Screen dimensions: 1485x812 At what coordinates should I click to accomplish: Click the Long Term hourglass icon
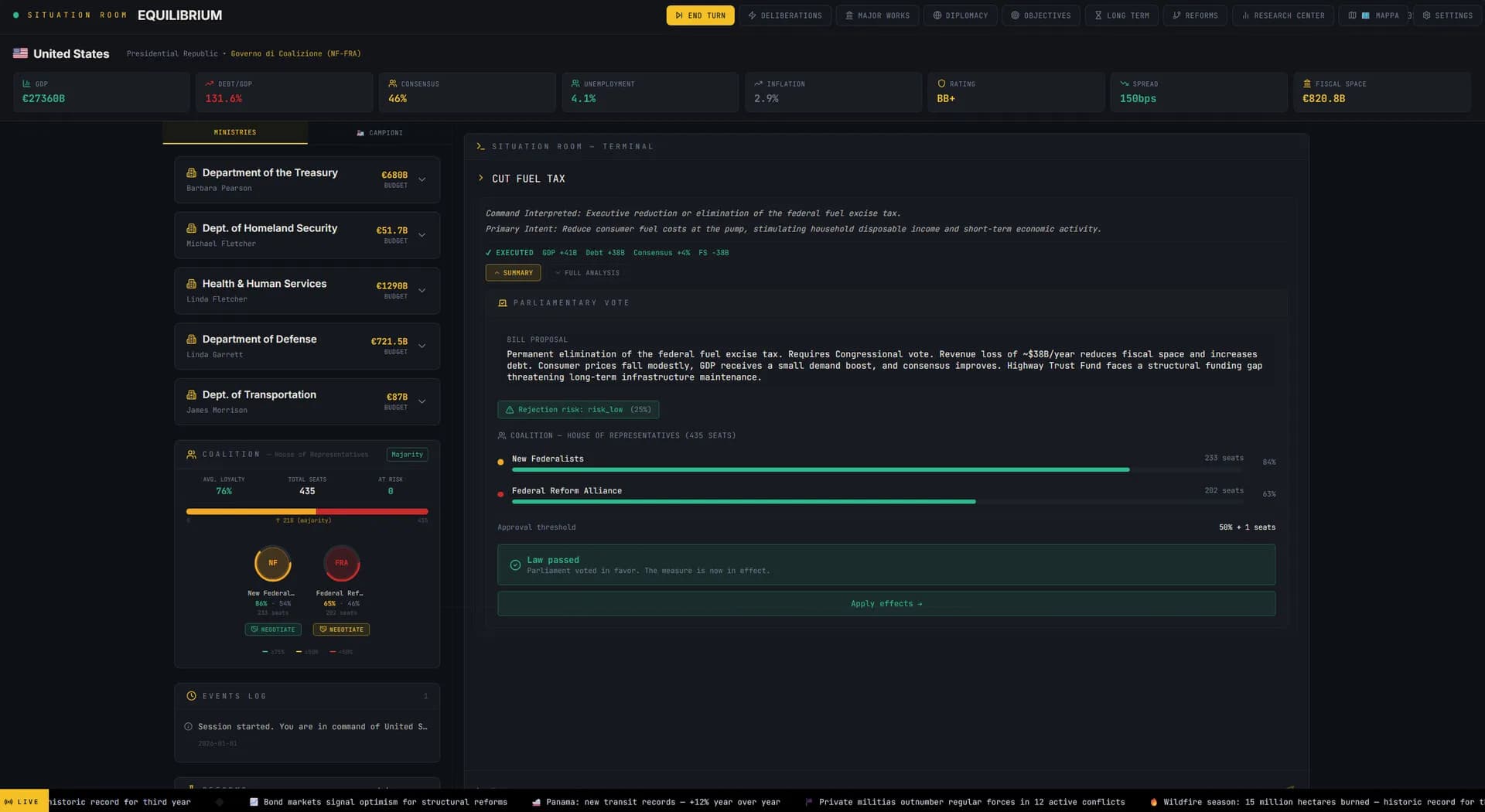1098,15
